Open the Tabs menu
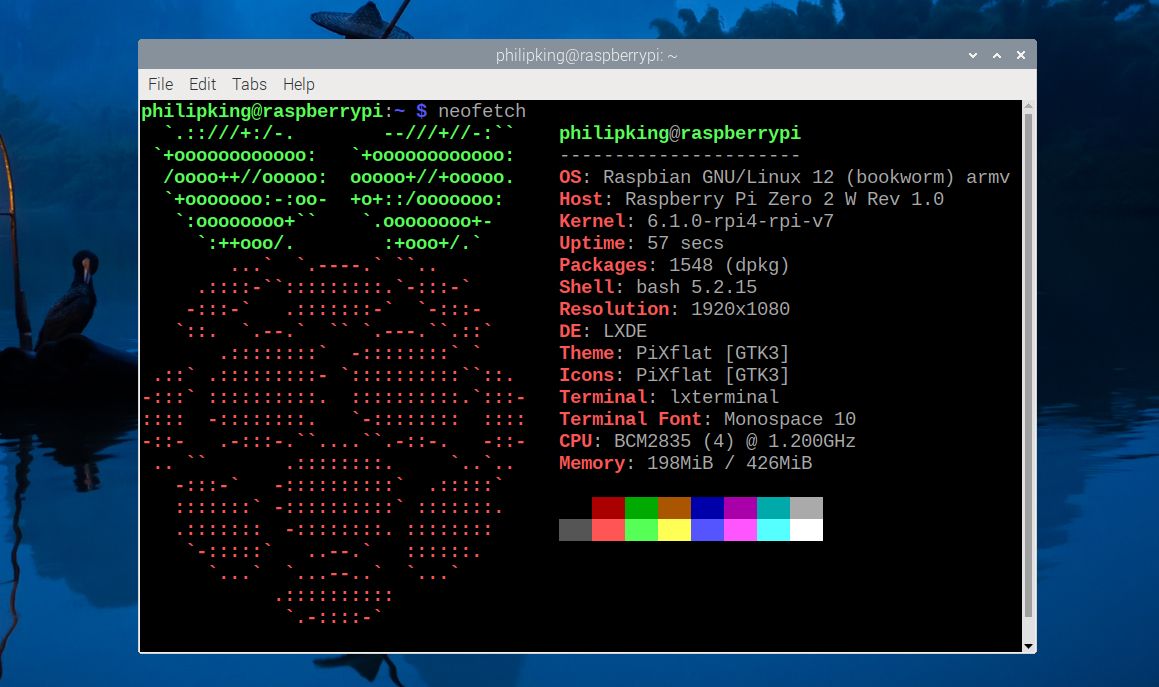 click(249, 84)
